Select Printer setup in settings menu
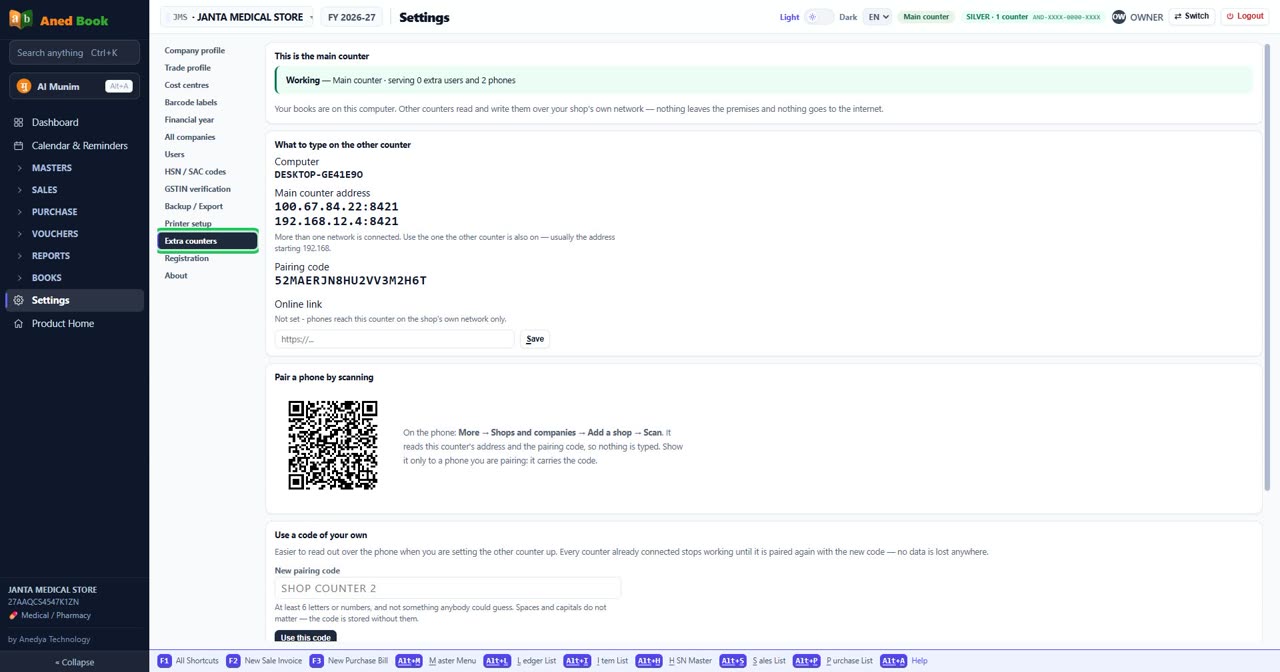Image resolution: width=1280 pixels, height=672 pixels. [x=188, y=224]
